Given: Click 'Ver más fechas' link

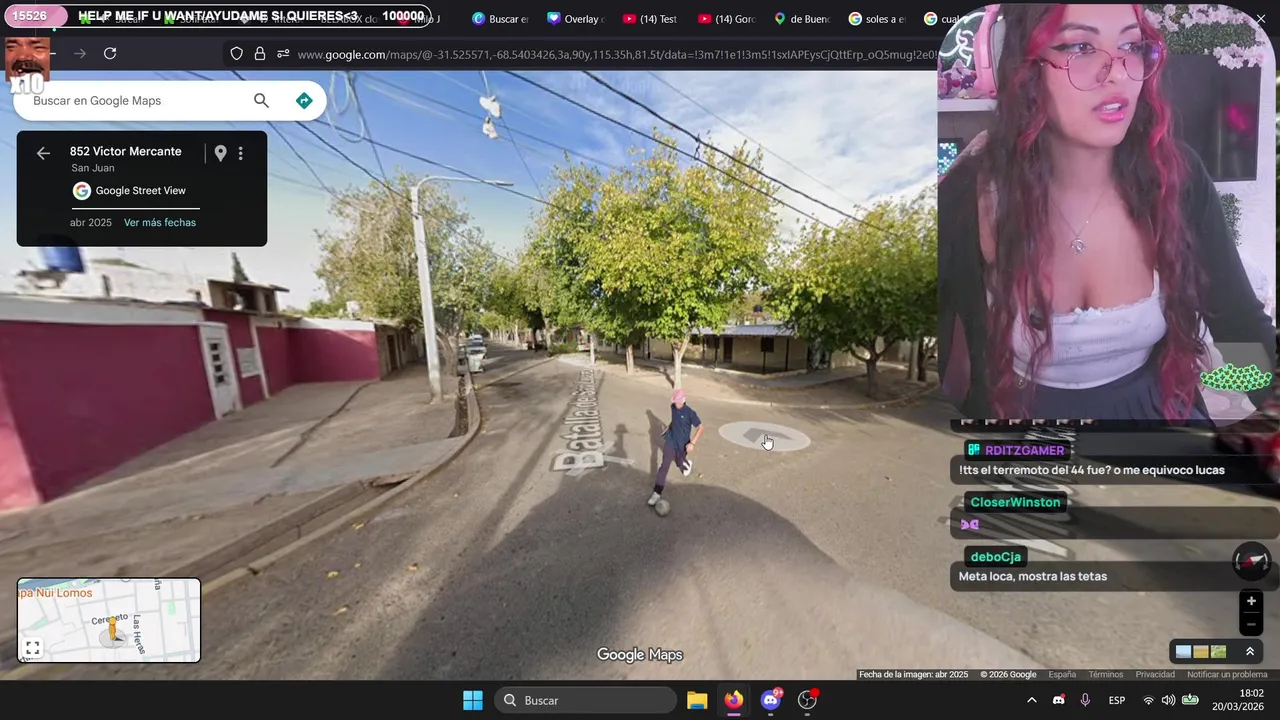Looking at the screenshot, I should pos(160,222).
